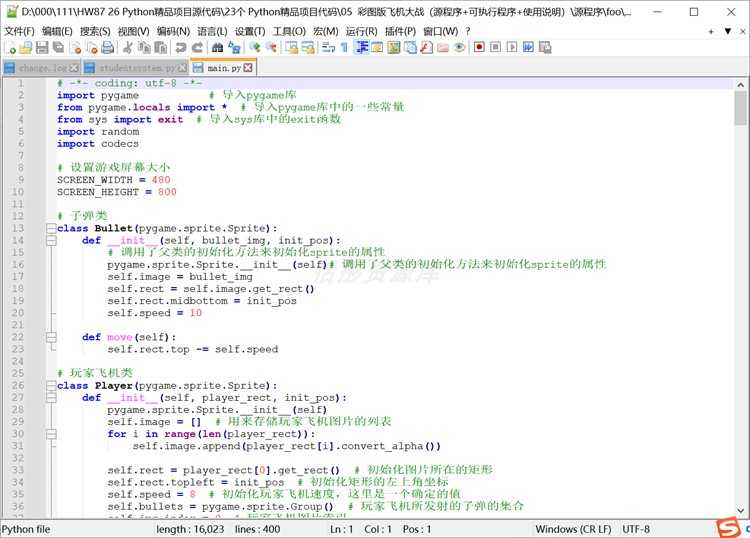Open the Function List panel icon
The image size is (750, 538).
[426, 47]
